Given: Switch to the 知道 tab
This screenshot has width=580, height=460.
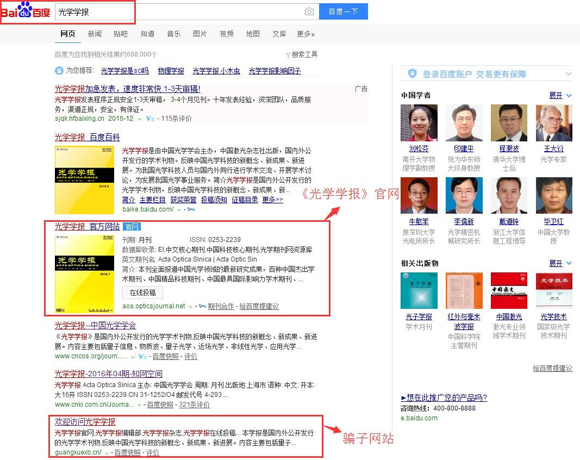Looking at the screenshot, I should click(147, 34).
